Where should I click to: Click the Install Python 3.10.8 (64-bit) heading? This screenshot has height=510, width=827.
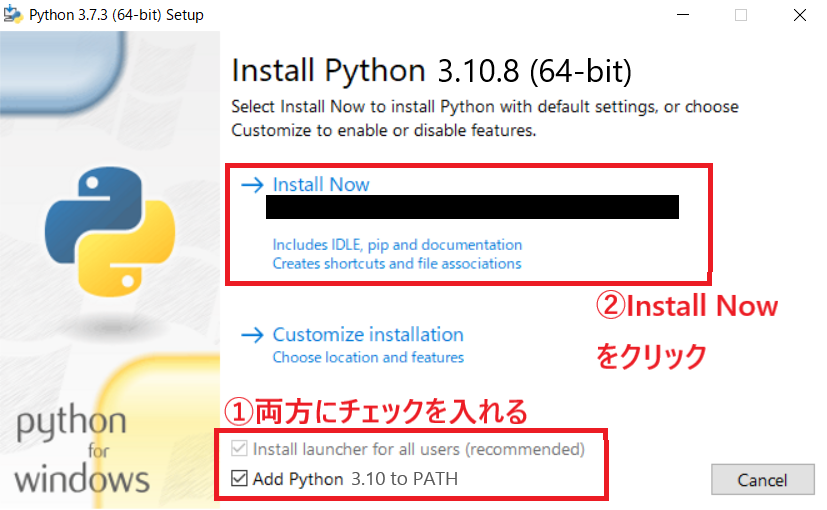(x=431, y=71)
